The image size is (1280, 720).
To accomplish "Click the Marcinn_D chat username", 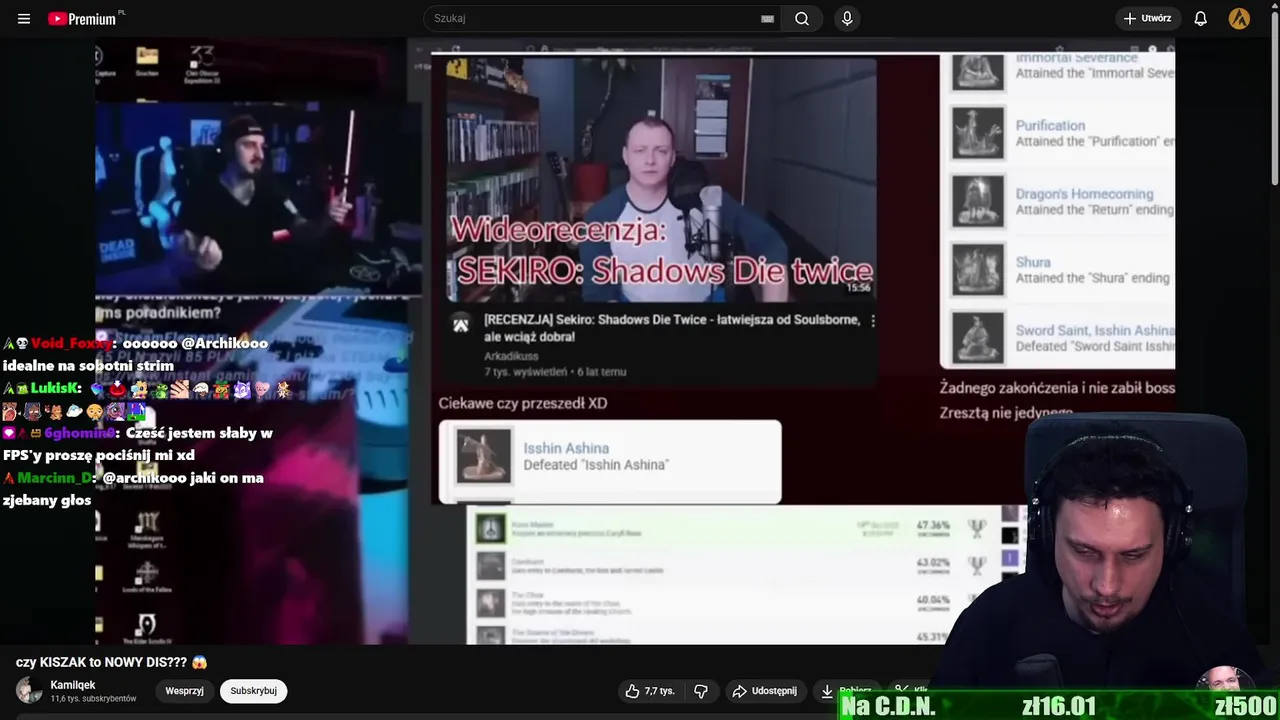I will click(x=55, y=478).
